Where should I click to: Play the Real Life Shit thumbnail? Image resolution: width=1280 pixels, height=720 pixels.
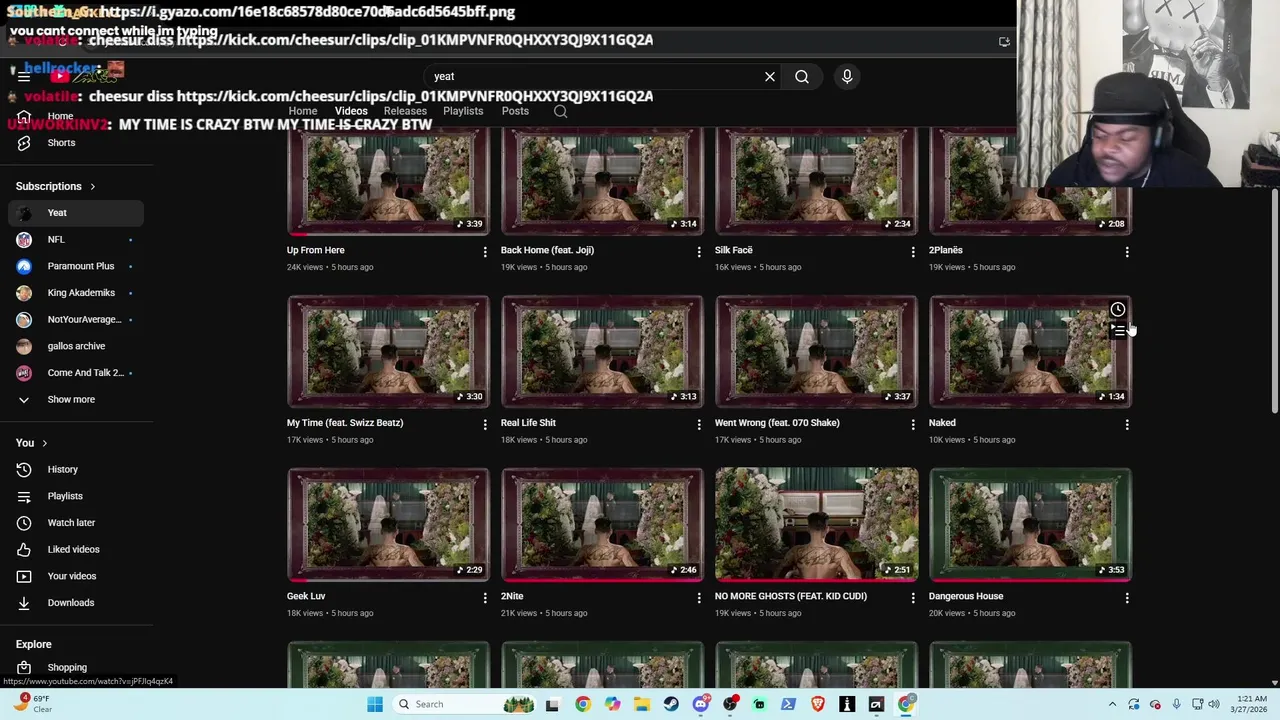(602, 351)
